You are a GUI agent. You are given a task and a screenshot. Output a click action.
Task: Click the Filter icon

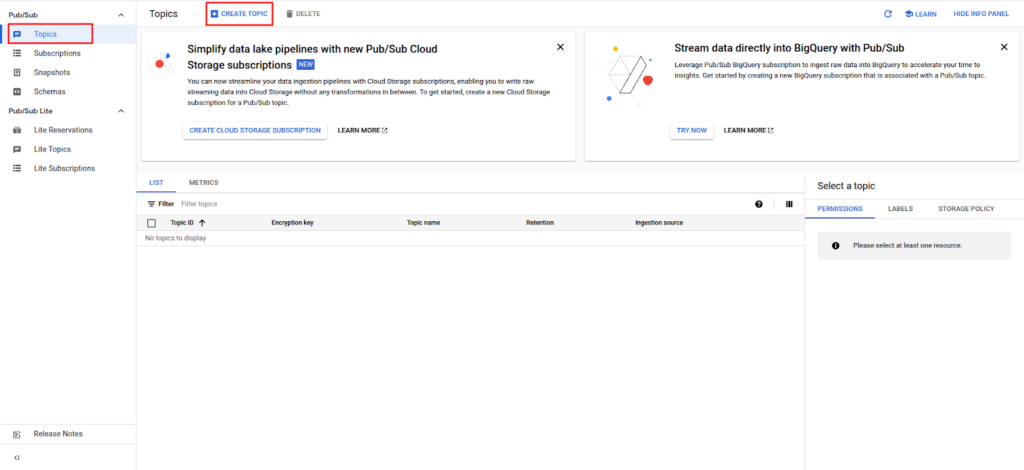pyautogui.click(x=152, y=204)
